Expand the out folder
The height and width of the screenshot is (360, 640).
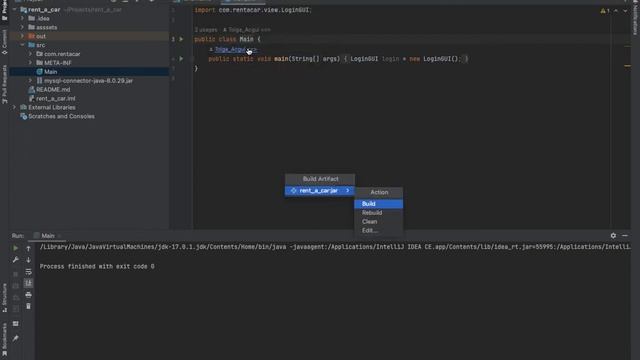22,36
